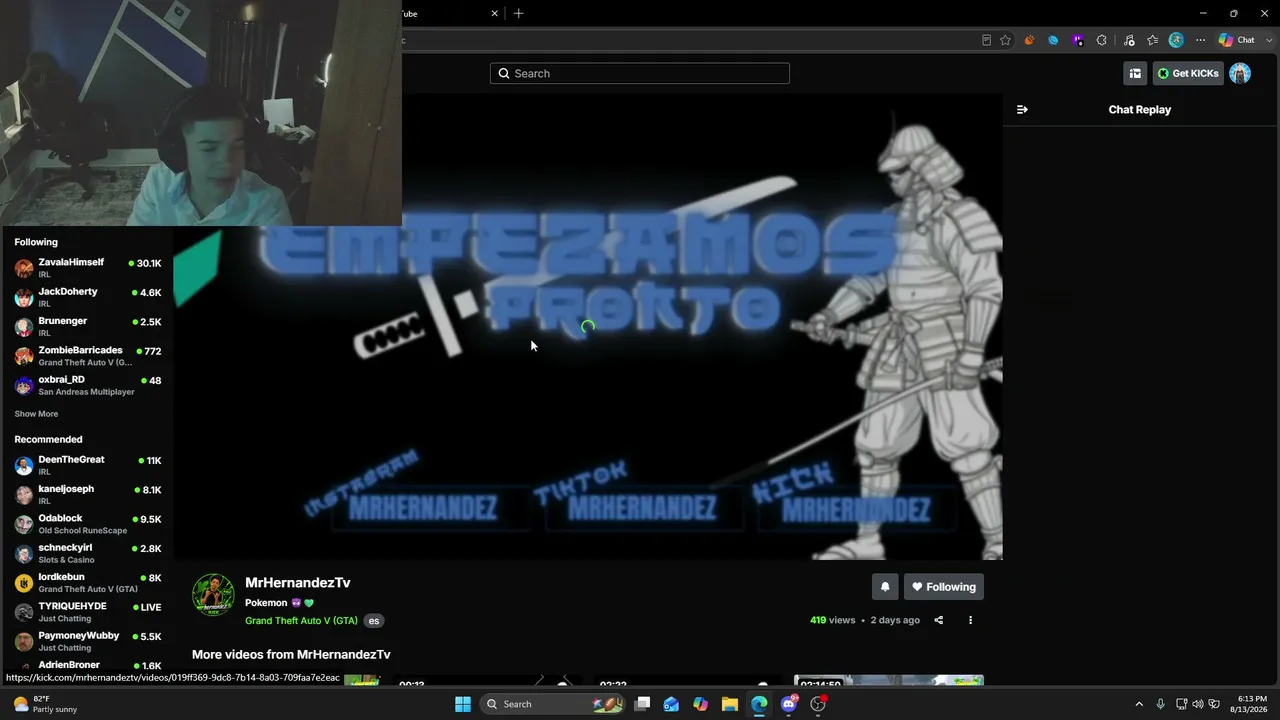1280x720 pixels.
Task: Open oxbrai_RD channel
Action: click(x=88, y=385)
